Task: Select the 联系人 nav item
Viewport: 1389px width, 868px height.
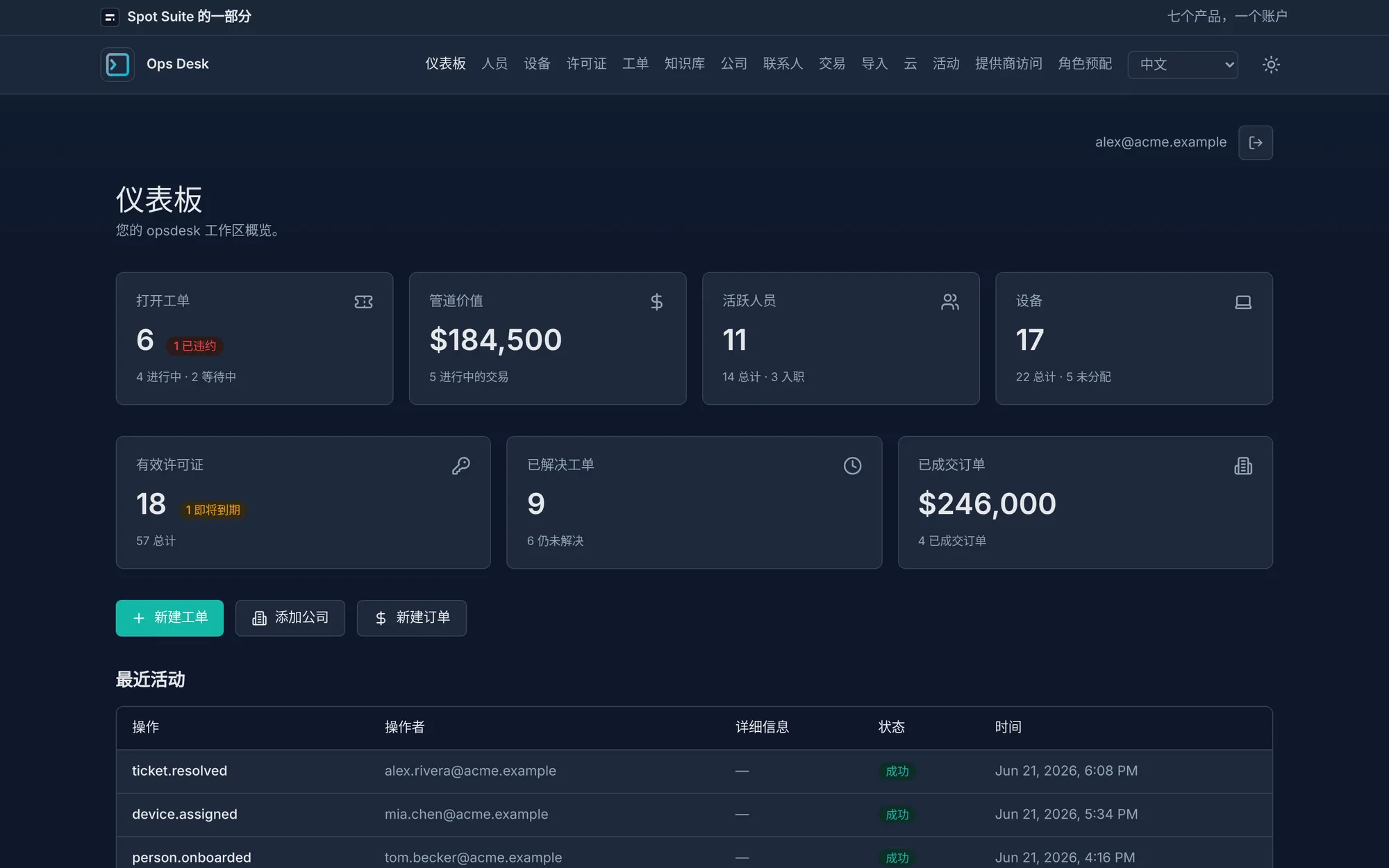Action: click(x=783, y=64)
